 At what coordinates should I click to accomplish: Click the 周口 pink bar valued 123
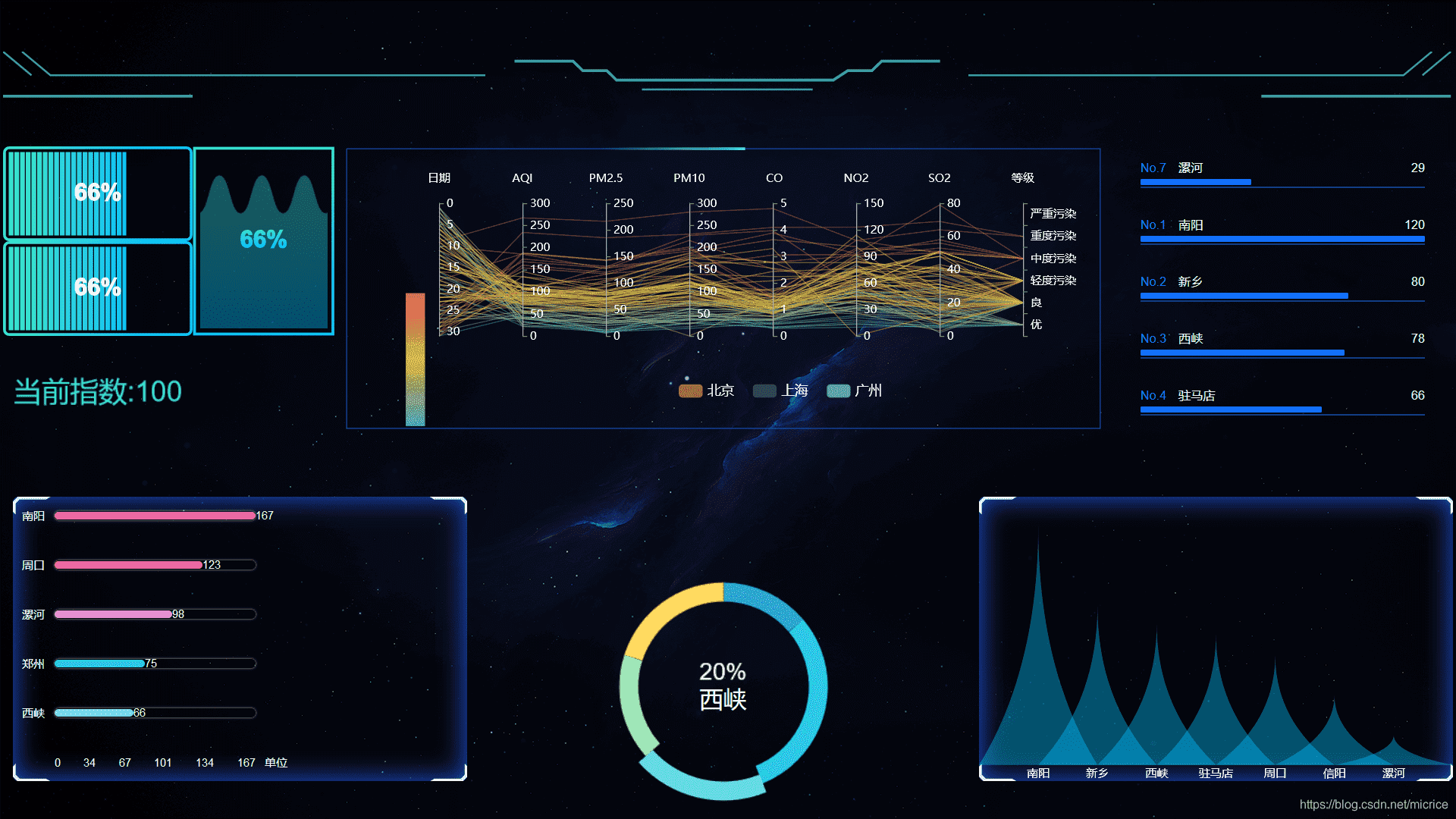(128, 565)
